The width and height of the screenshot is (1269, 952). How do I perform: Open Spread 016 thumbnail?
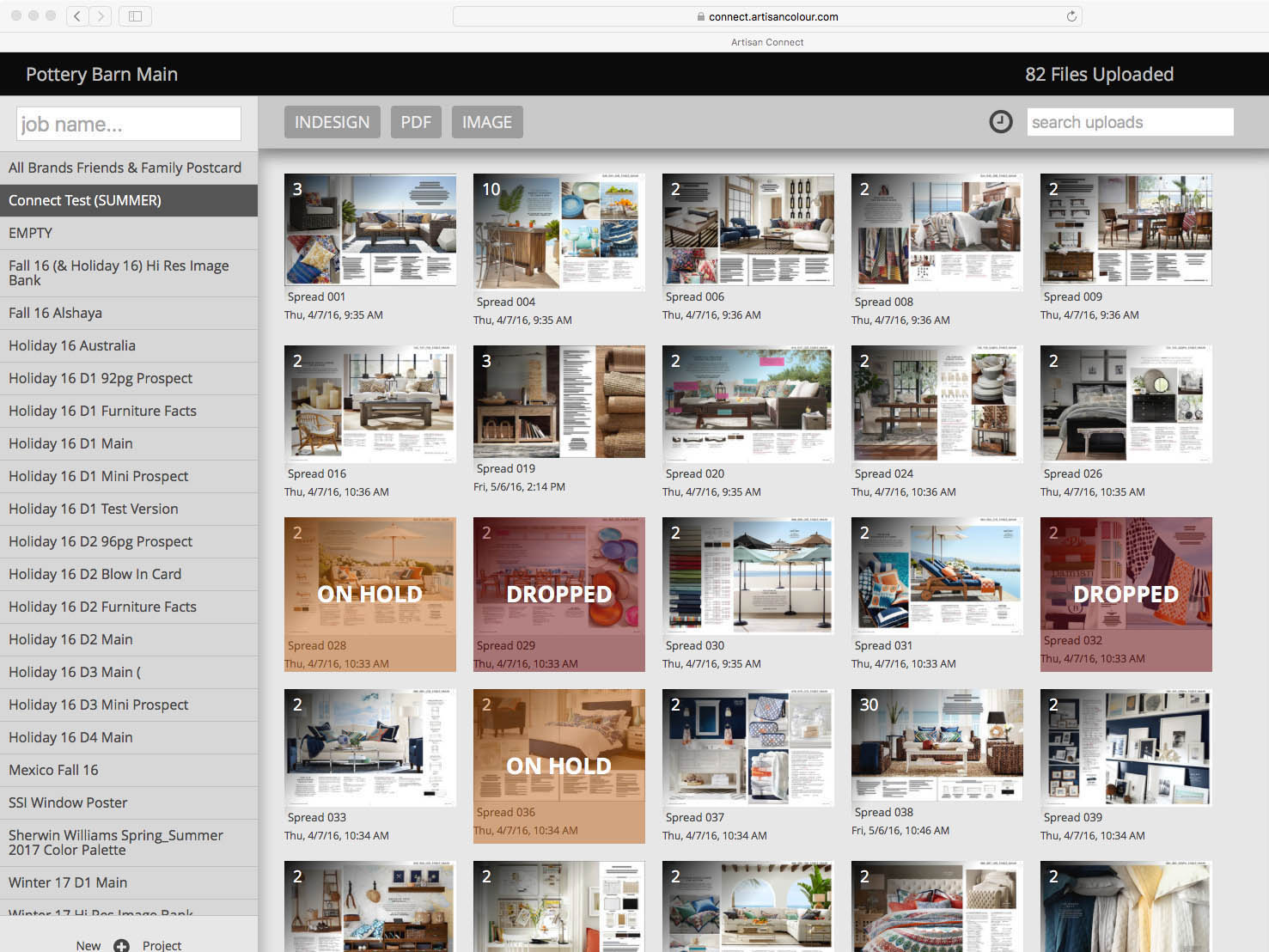point(370,404)
